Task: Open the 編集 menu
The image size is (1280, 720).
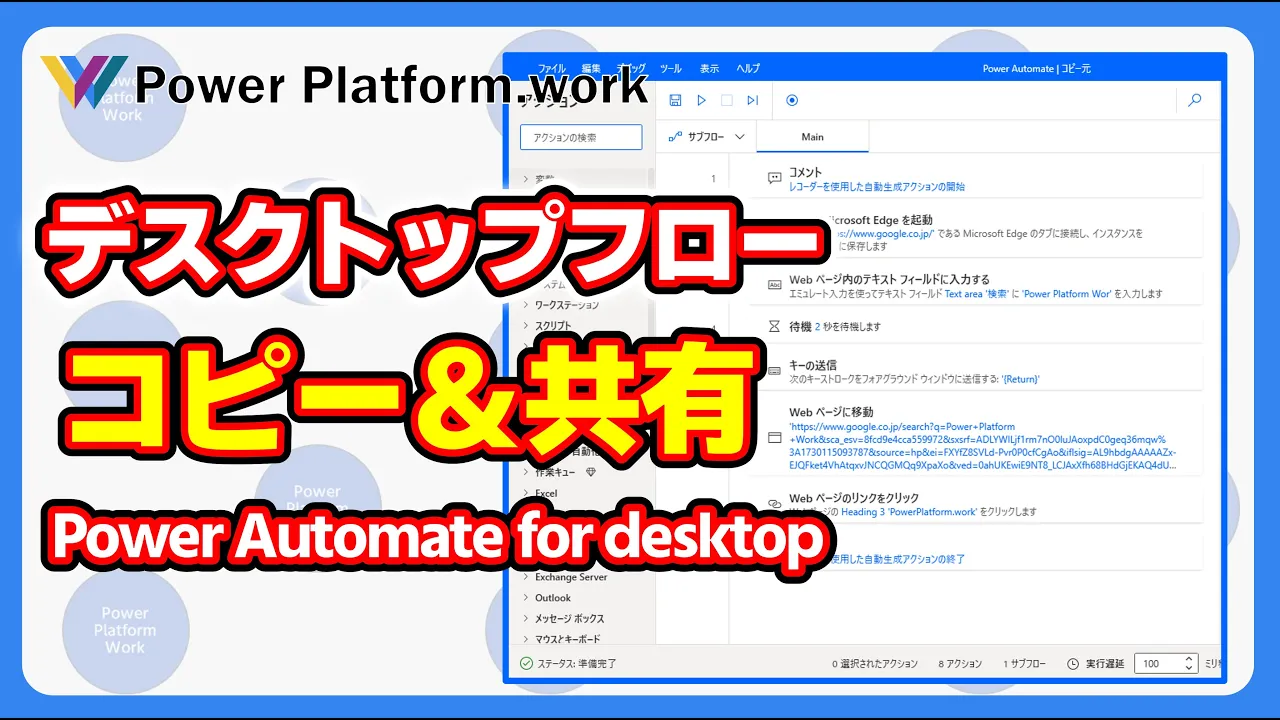Action: (x=591, y=68)
